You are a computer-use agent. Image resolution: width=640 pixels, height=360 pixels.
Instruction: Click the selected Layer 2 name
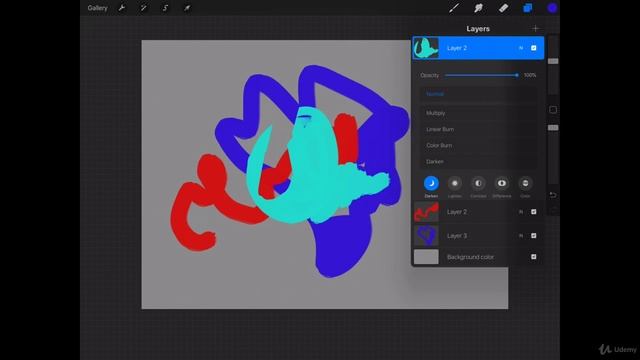pos(457,48)
